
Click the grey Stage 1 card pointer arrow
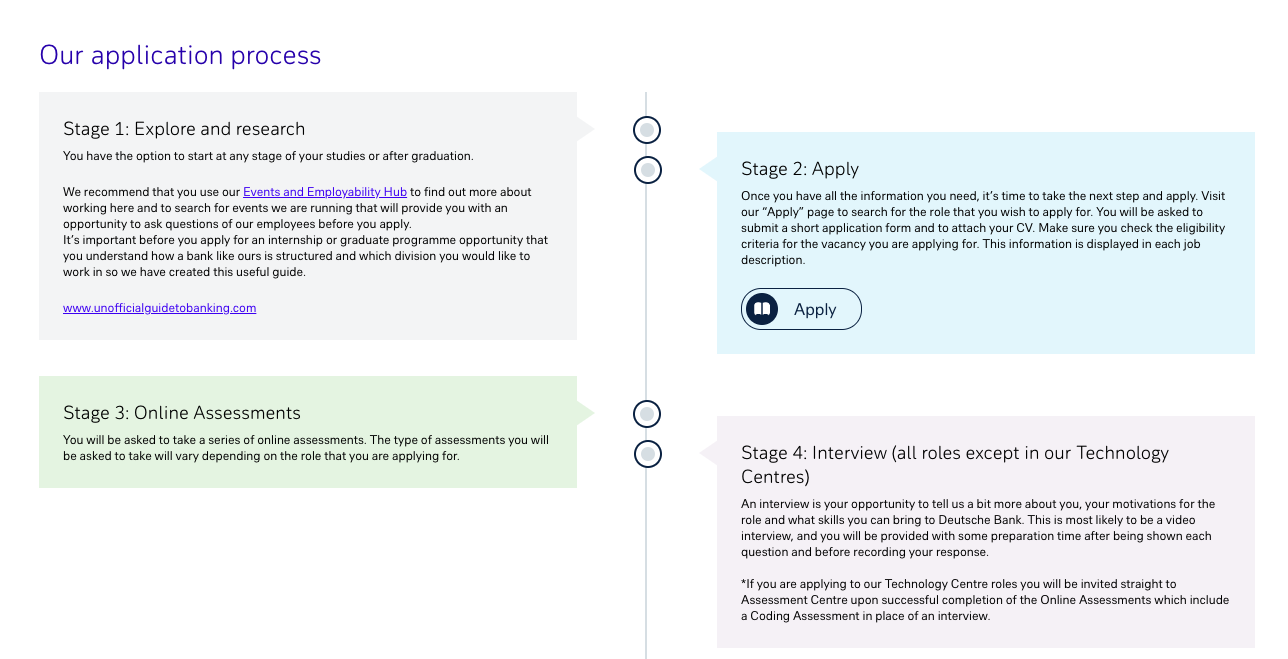pyautogui.click(x=586, y=129)
